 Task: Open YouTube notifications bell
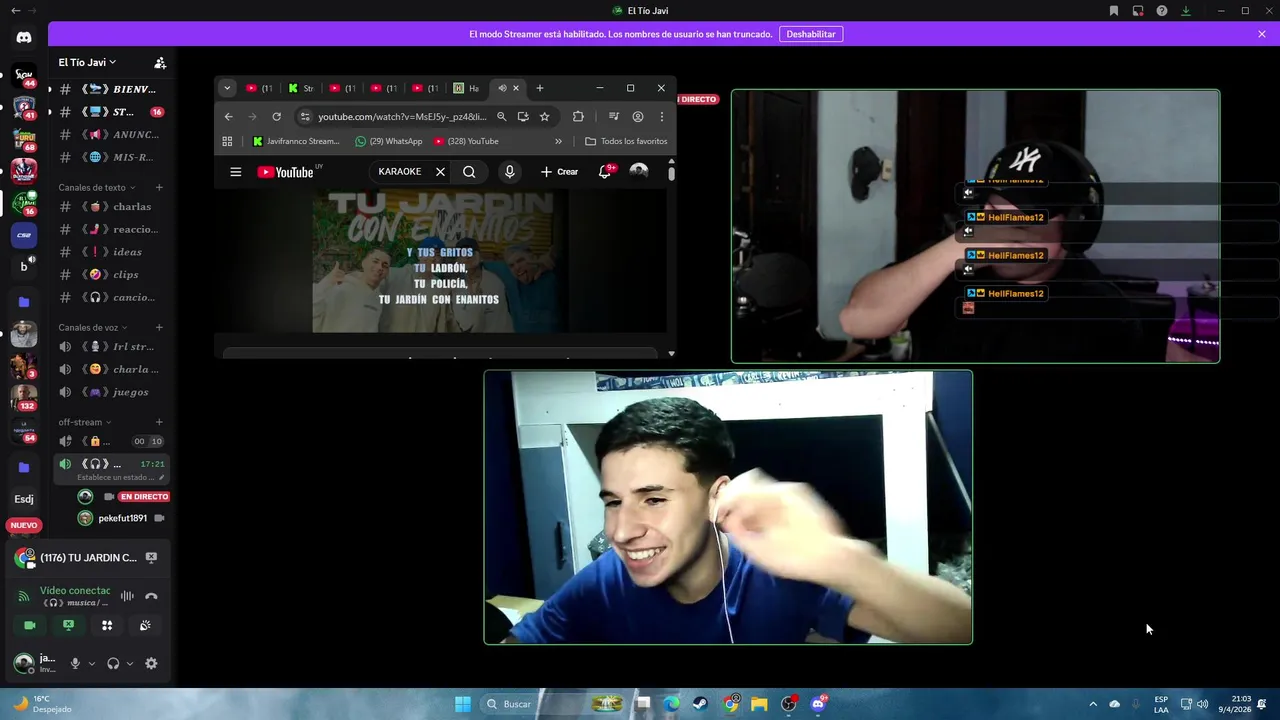coord(605,172)
